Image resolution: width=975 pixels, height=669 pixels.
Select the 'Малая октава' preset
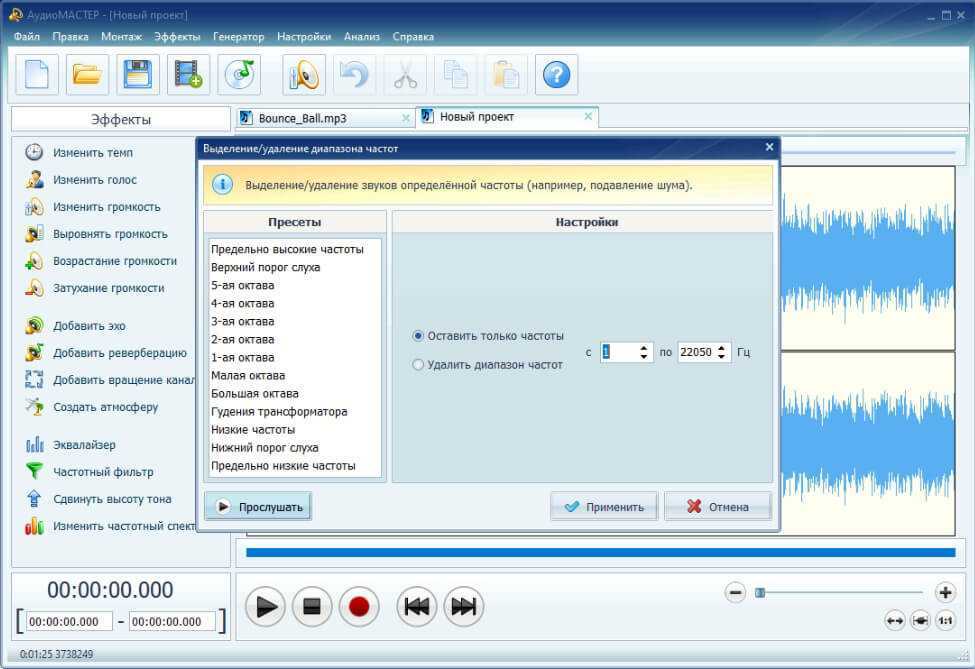pos(248,376)
